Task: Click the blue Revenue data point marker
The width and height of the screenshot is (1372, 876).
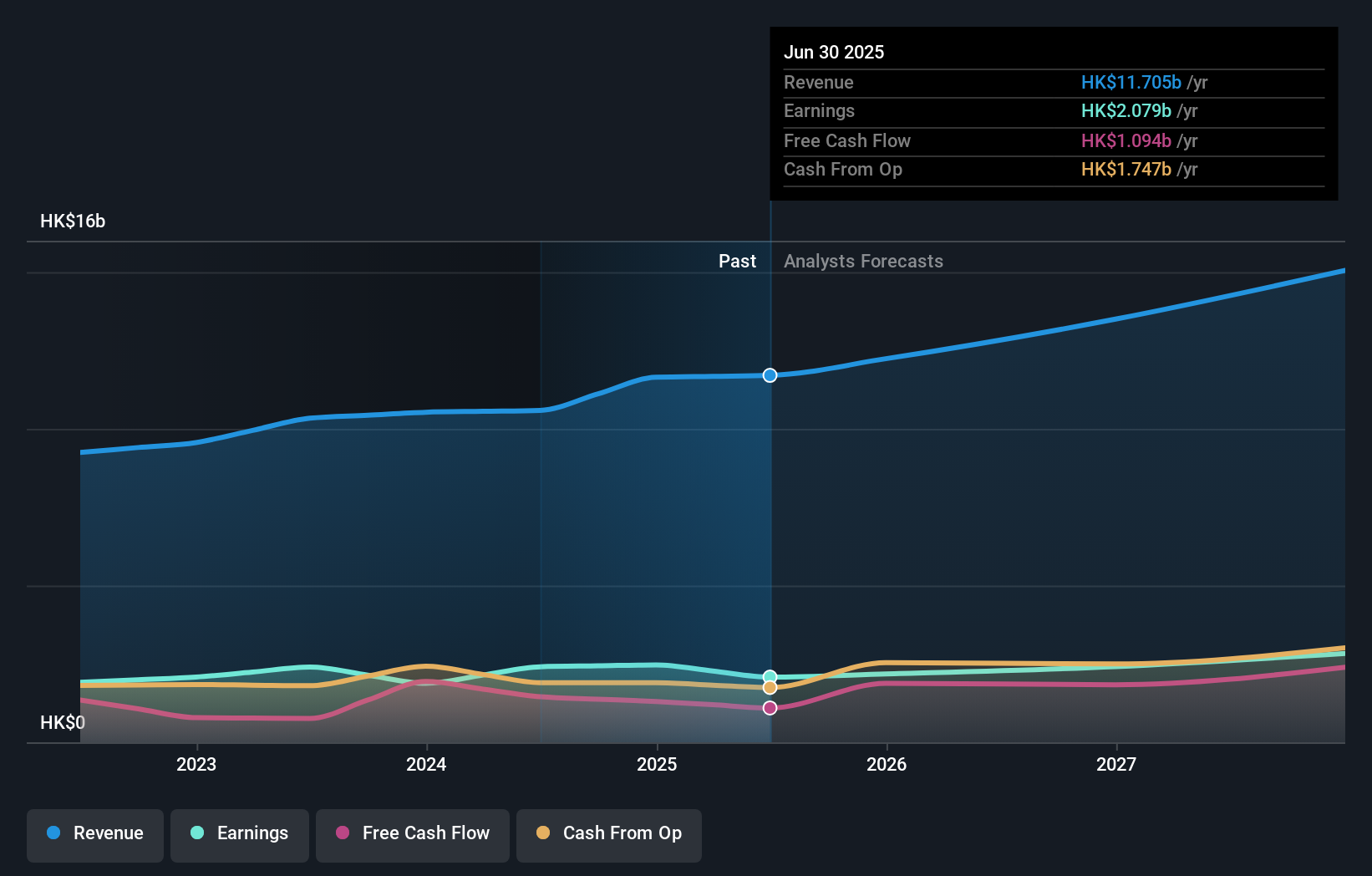Action: 769,374
